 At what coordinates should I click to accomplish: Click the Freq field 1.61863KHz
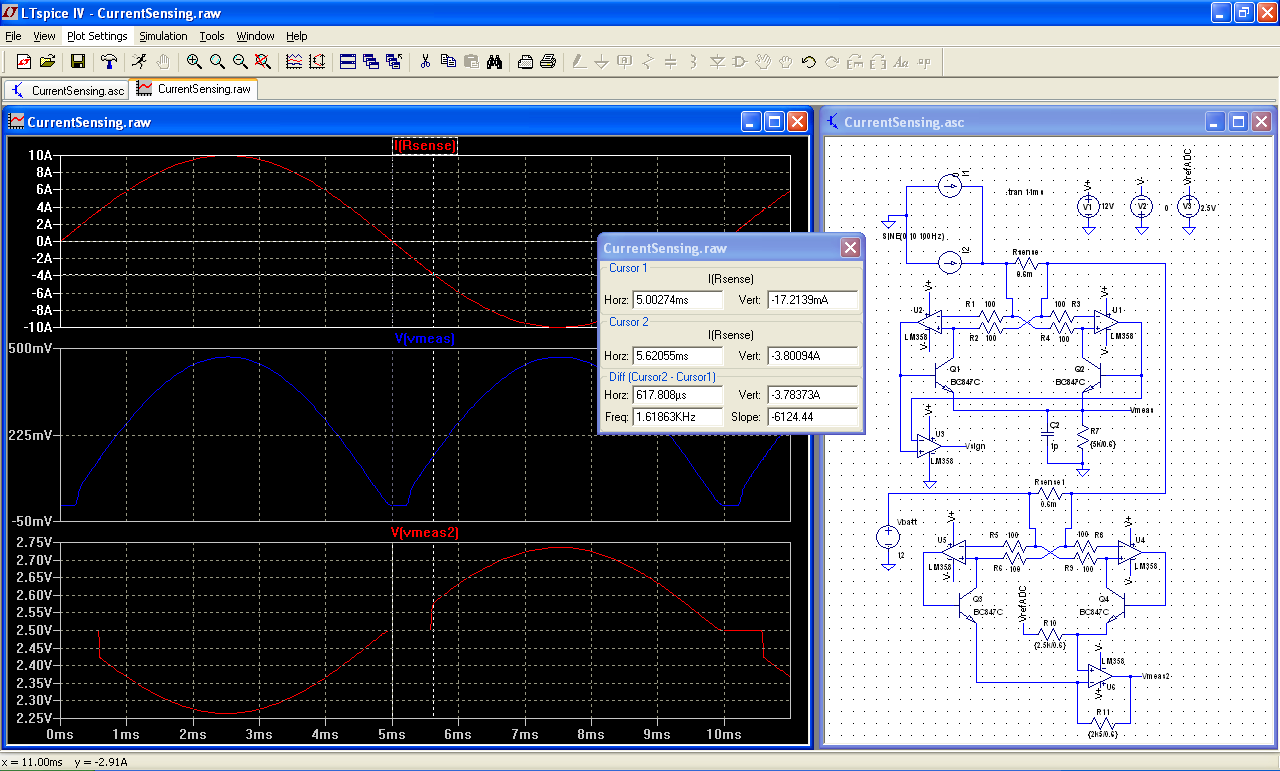coord(678,416)
